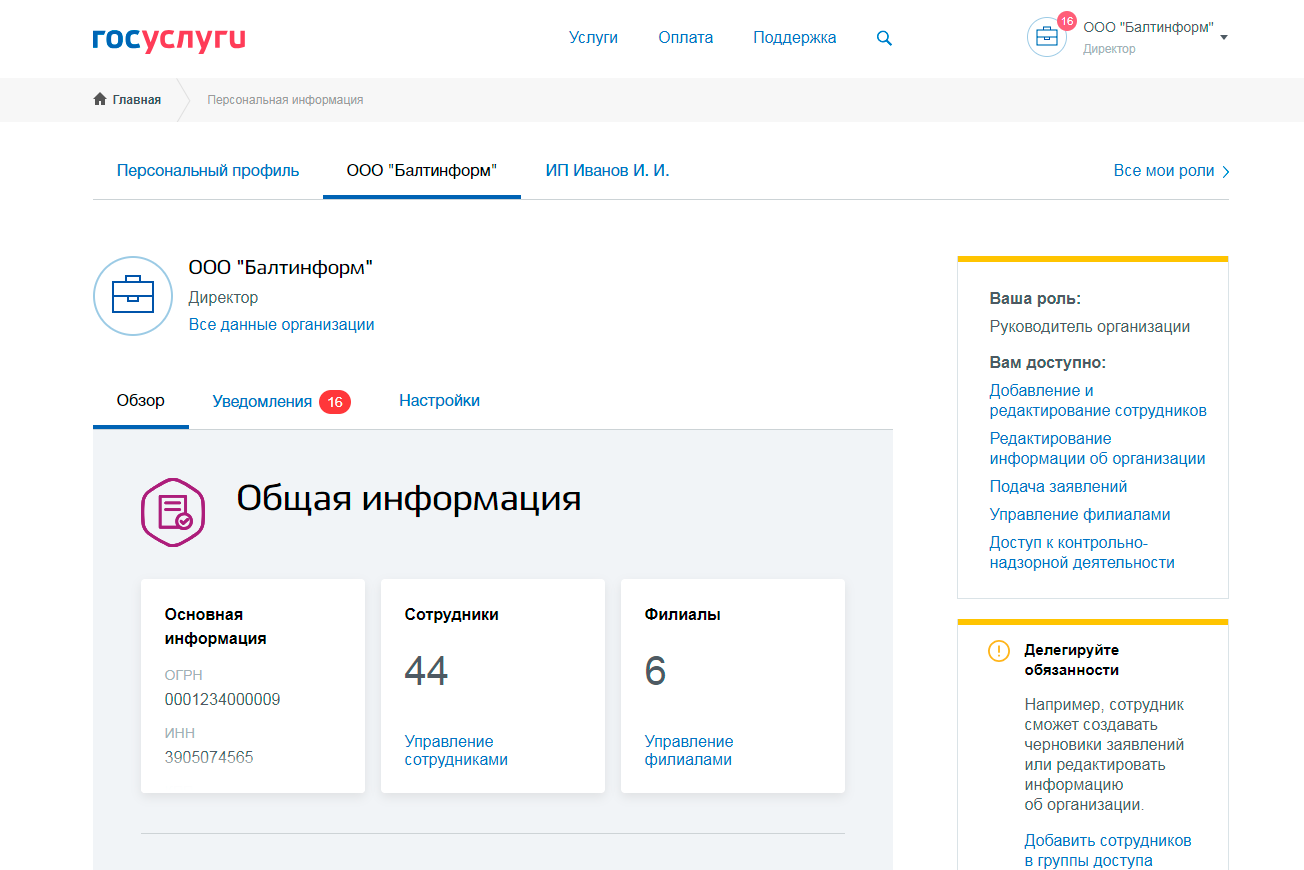Click Добавить сотрудников в группы доступа
Image resolution: width=1304 pixels, height=870 pixels.
1107,851
